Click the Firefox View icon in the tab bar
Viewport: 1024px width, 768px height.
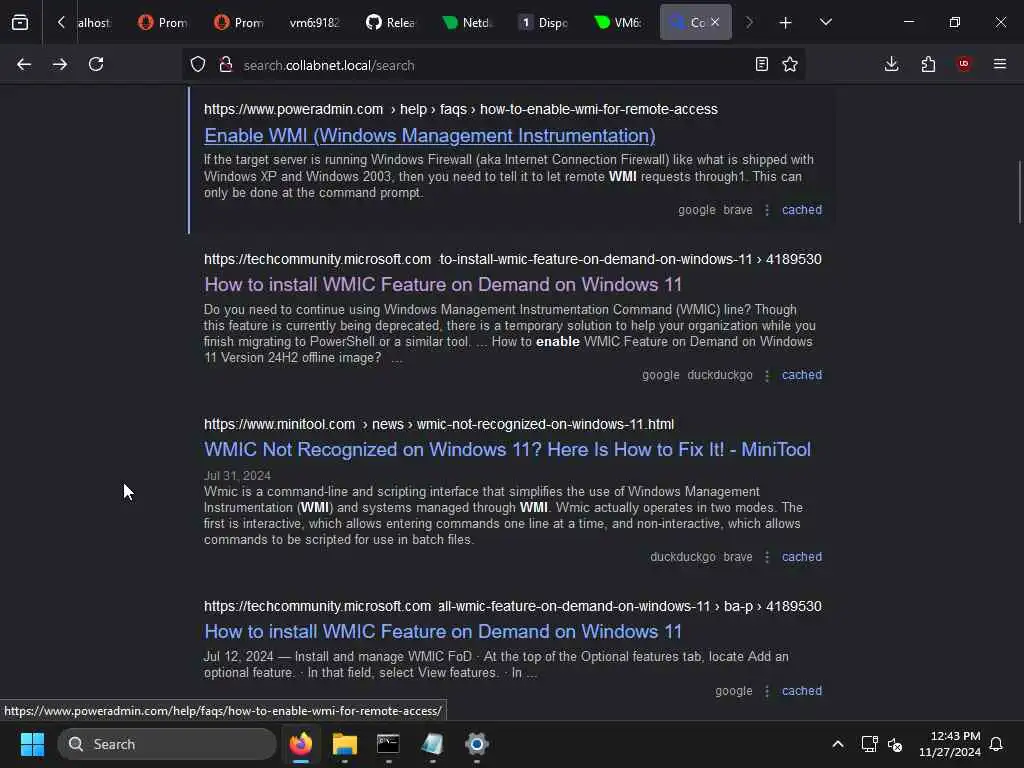click(x=20, y=23)
